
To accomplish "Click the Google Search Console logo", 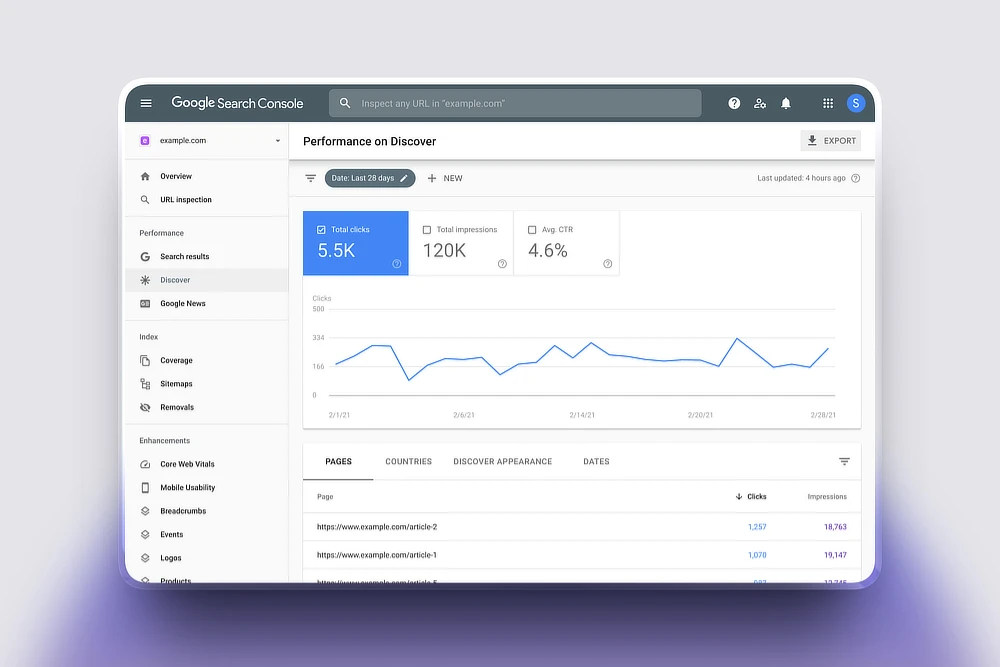I will (237, 103).
